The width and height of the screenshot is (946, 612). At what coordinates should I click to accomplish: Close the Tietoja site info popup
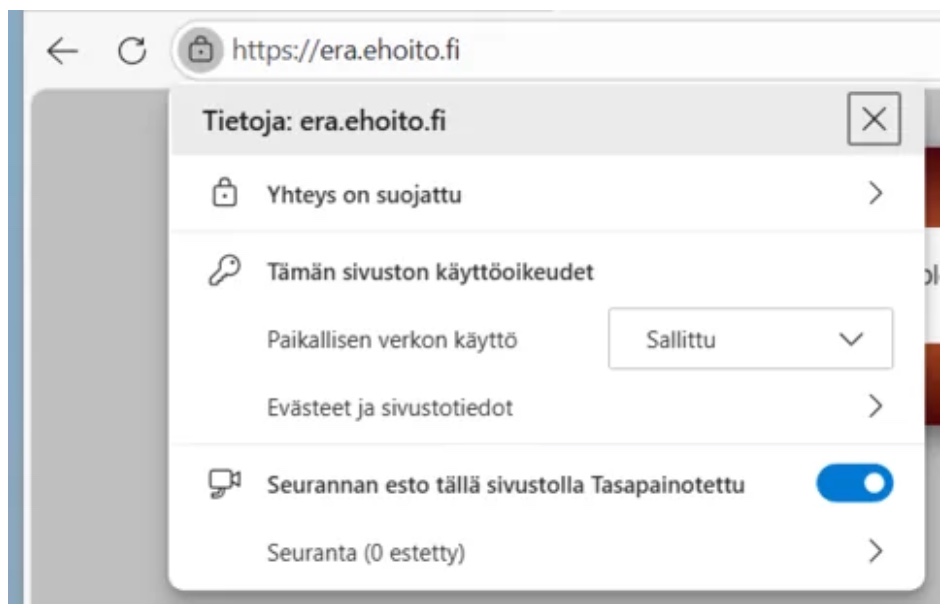coord(874,121)
